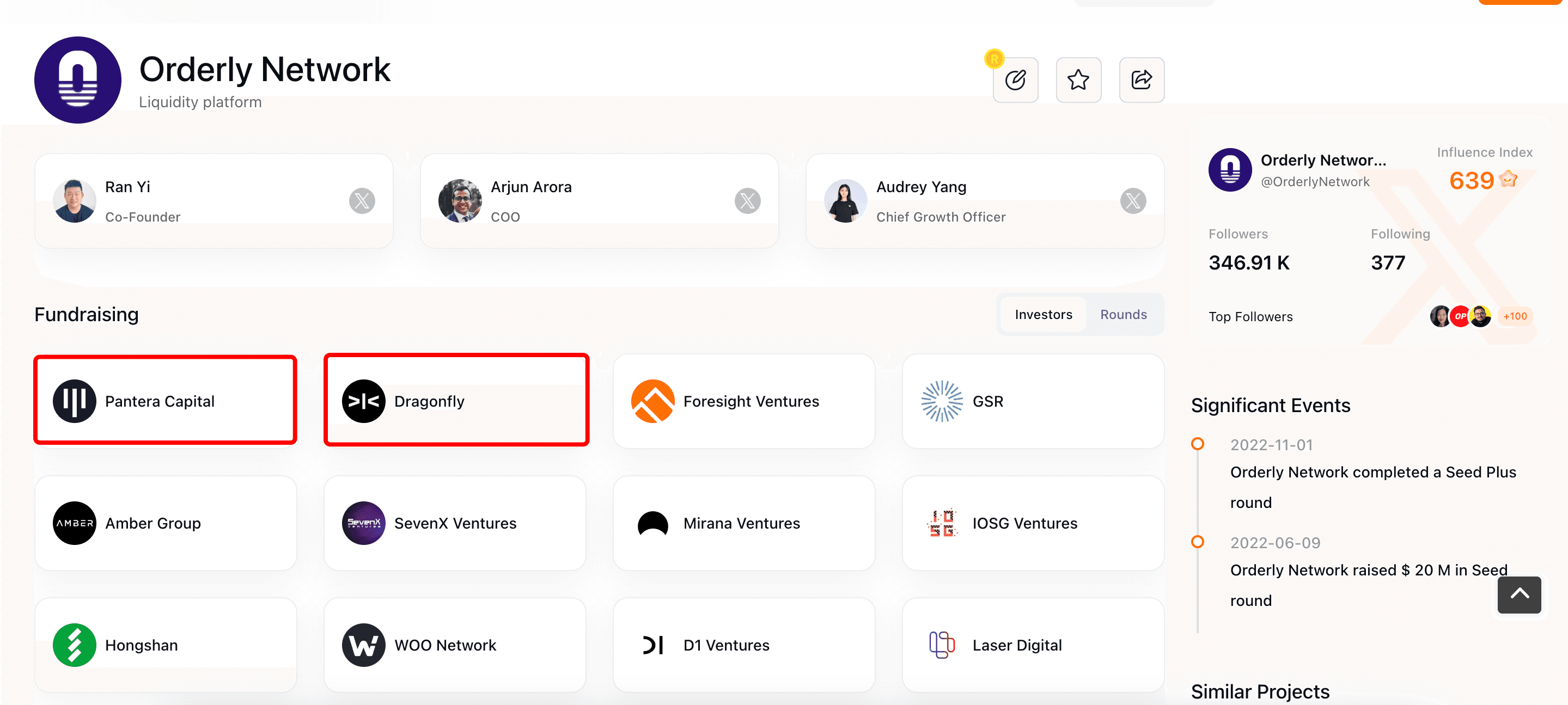Click the Seed Plus round event text
This screenshot has height=705, width=1568.
pyautogui.click(x=1372, y=487)
